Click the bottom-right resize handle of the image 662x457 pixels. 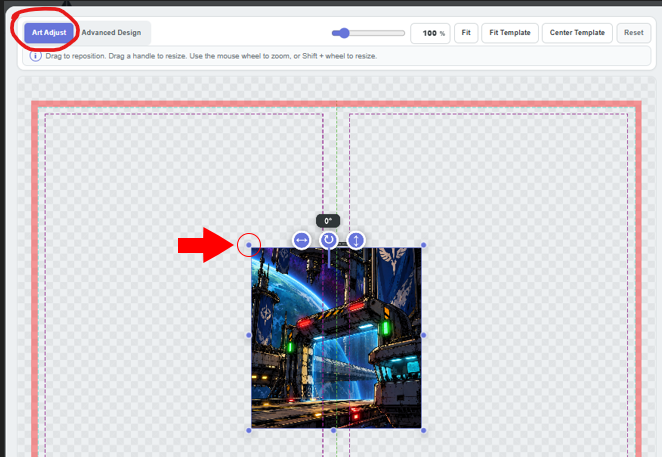click(423, 430)
